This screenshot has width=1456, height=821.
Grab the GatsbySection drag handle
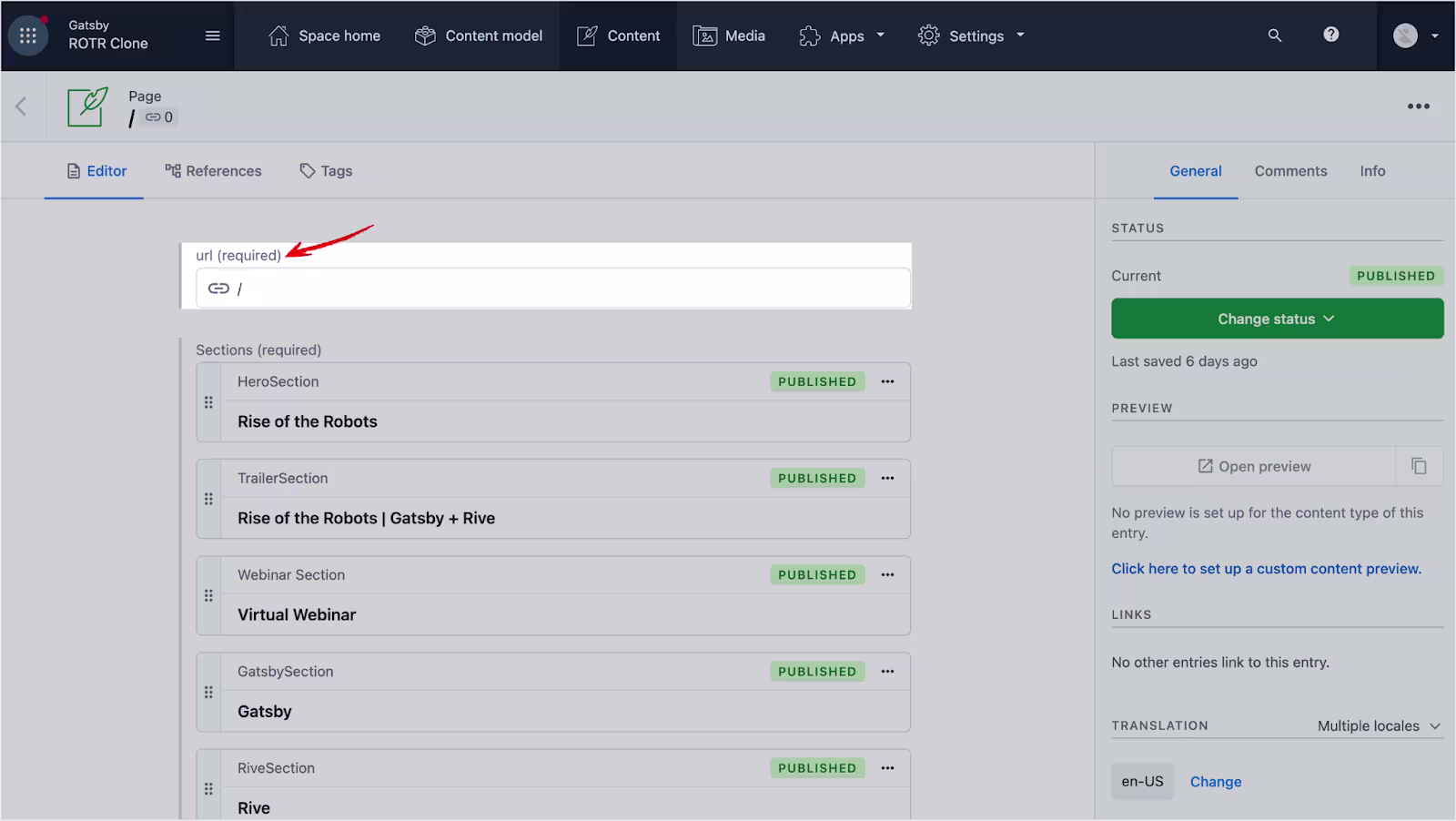click(x=208, y=692)
